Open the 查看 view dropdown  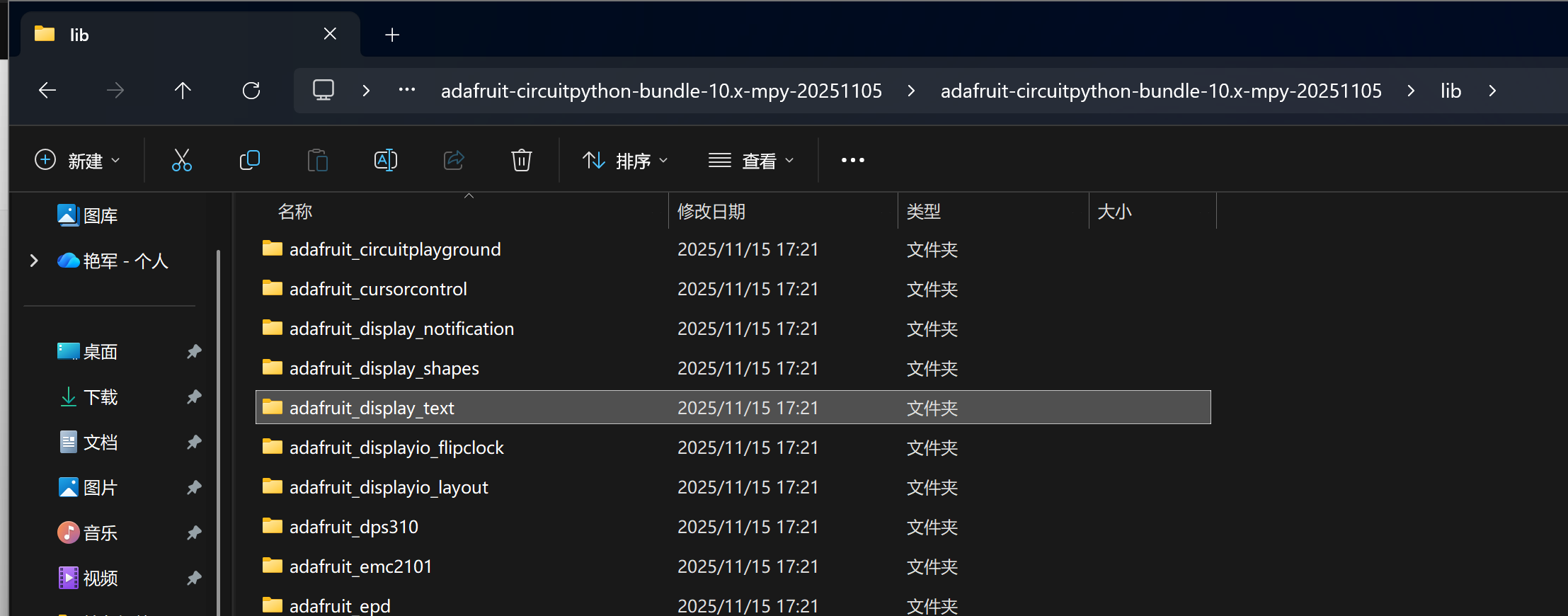(751, 161)
